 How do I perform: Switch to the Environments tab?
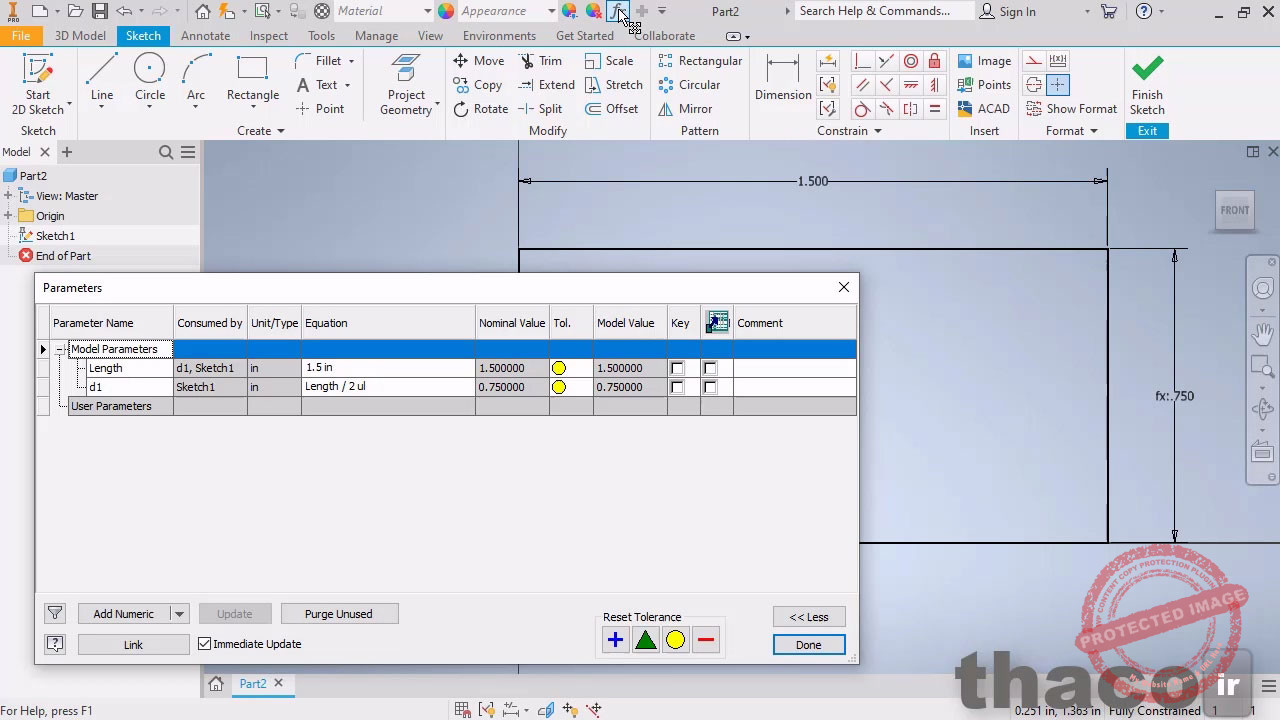click(499, 36)
